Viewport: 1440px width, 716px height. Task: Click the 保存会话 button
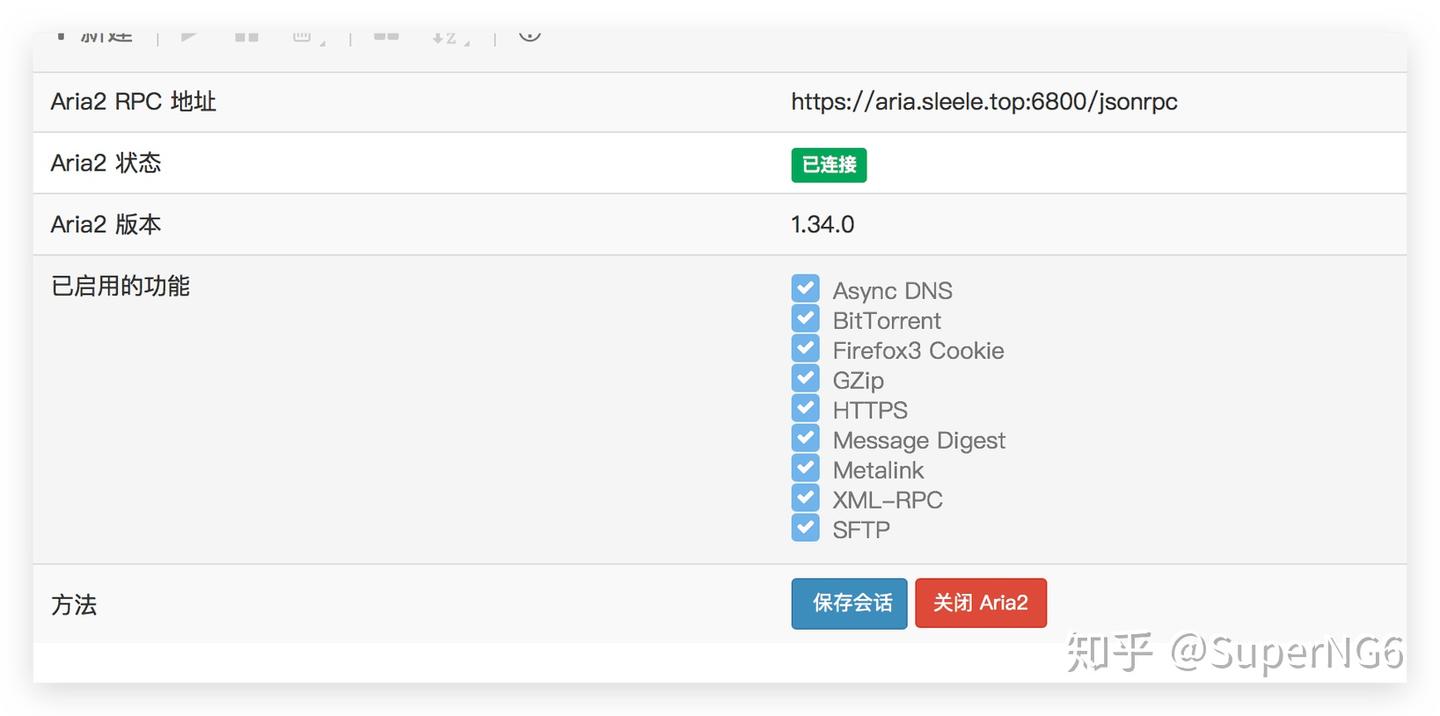click(x=849, y=603)
